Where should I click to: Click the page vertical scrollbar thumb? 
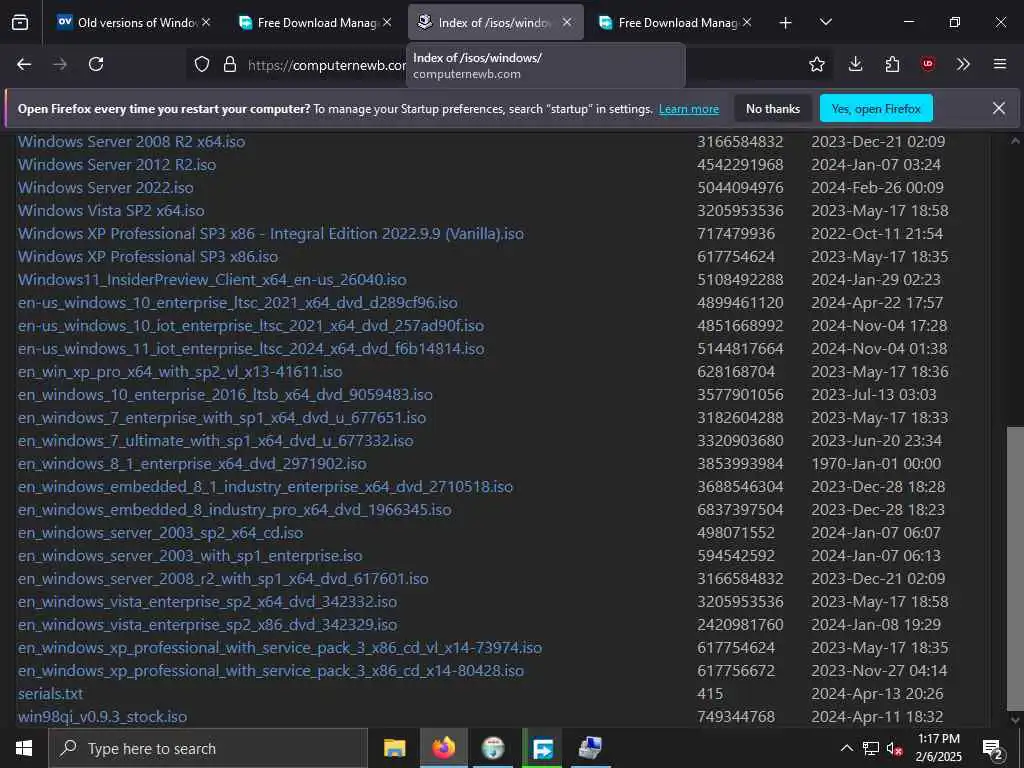coord(1015,568)
